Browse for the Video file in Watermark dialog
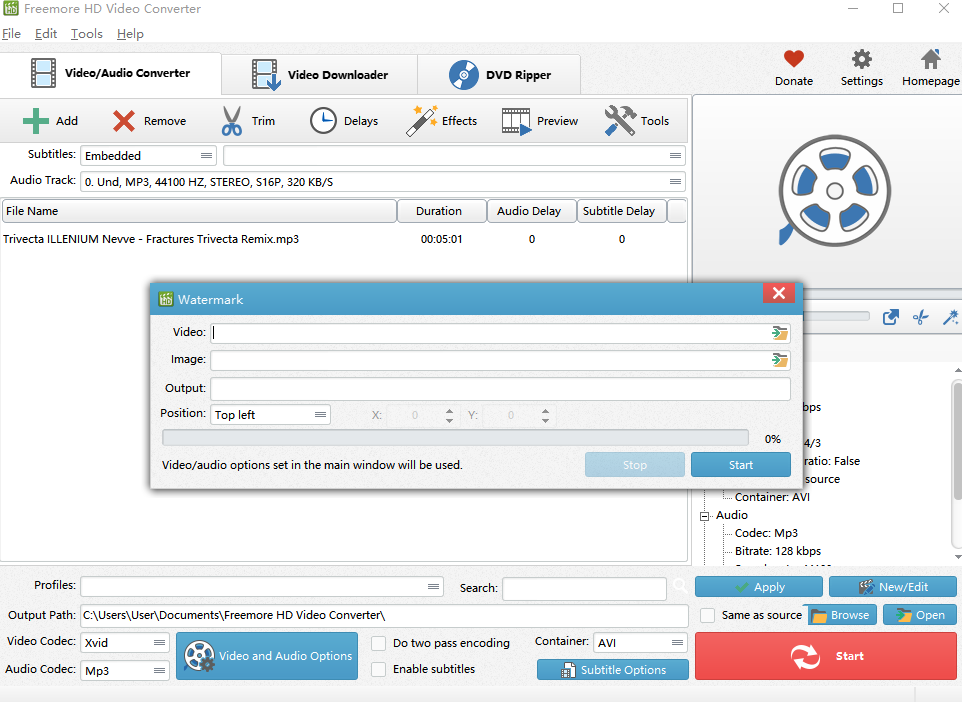 point(779,333)
